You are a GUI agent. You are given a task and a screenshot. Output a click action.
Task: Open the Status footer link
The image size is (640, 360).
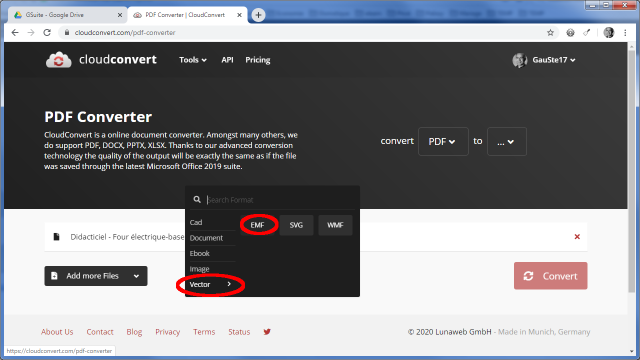pyautogui.click(x=239, y=332)
